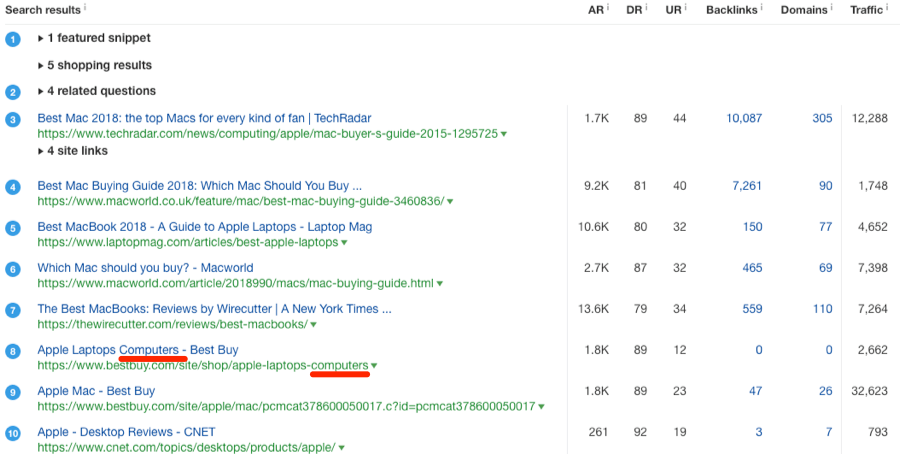Click the info icon next to Search results
This screenshot has width=900, height=454.
85,7
